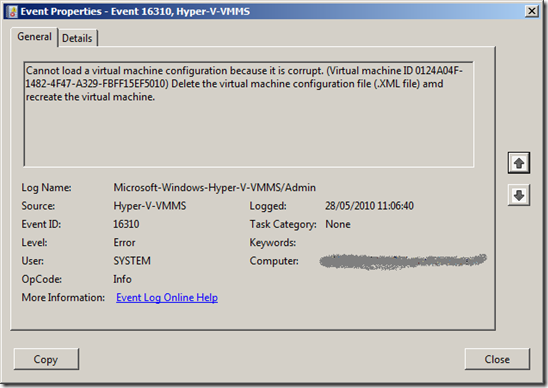Click the OpCode: label
Image resolution: width=548 pixels, height=388 pixels.
click(x=41, y=279)
